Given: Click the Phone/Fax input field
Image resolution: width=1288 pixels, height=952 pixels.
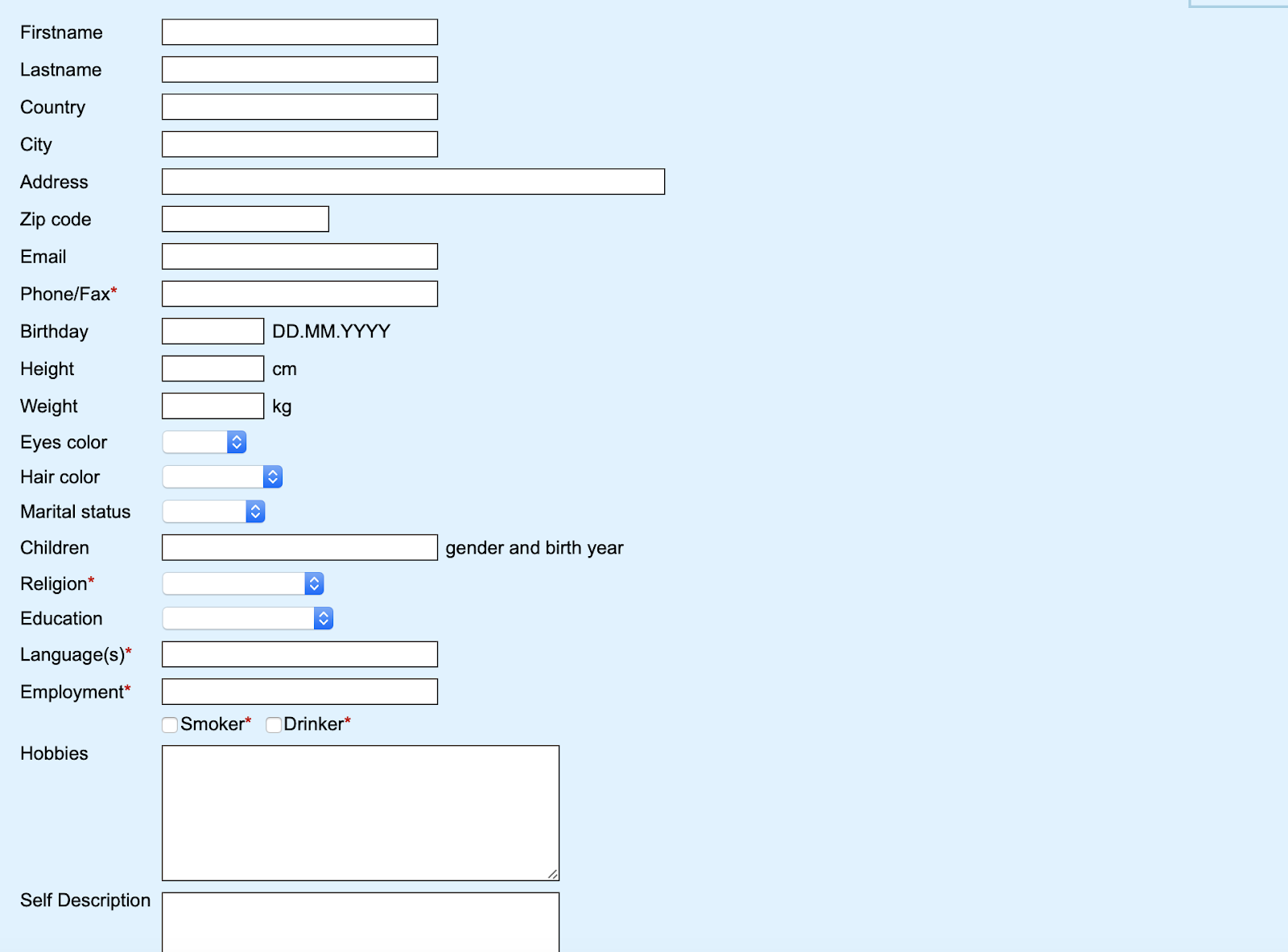Looking at the screenshot, I should click(x=299, y=294).
